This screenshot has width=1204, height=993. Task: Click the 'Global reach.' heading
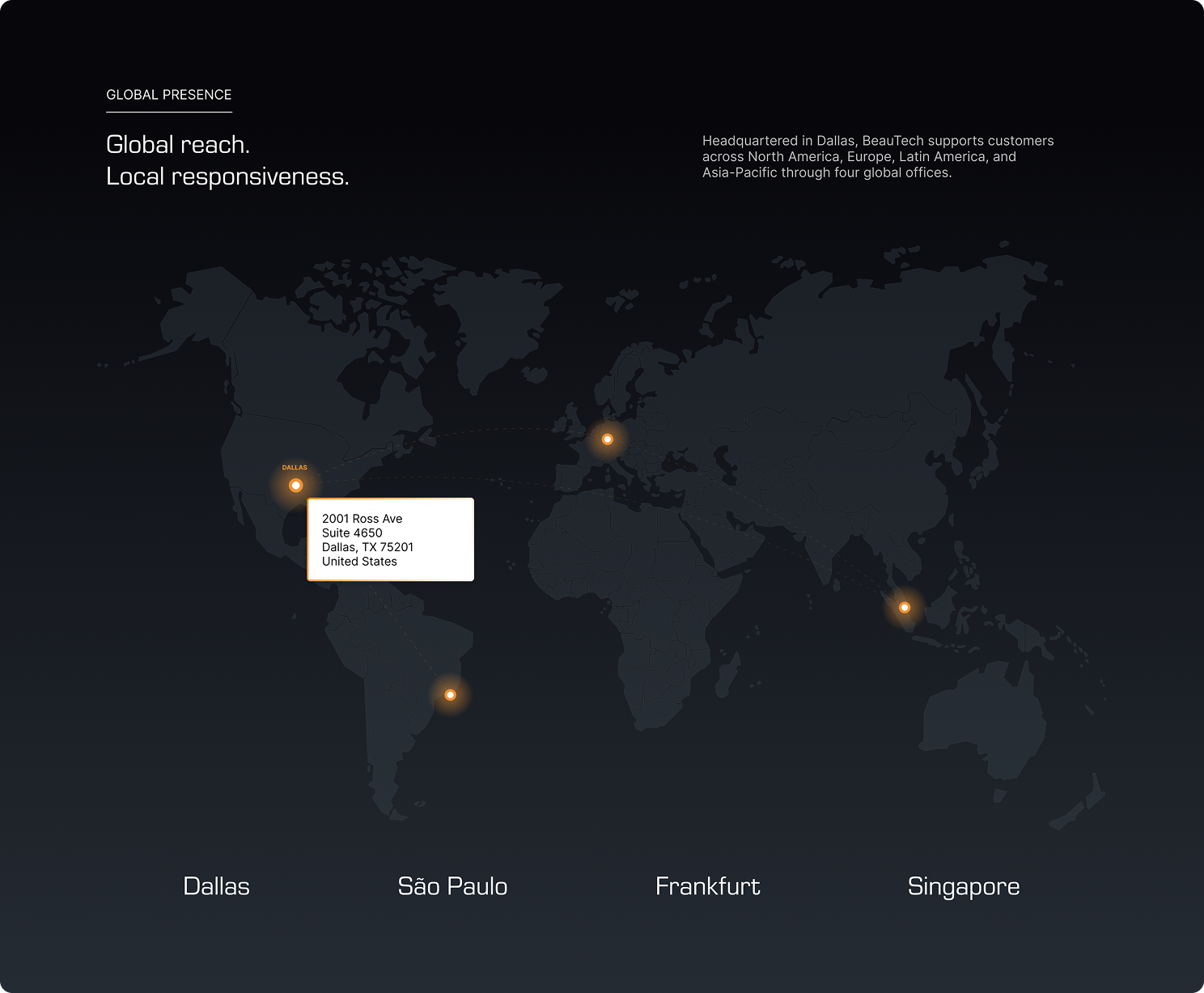178,145
